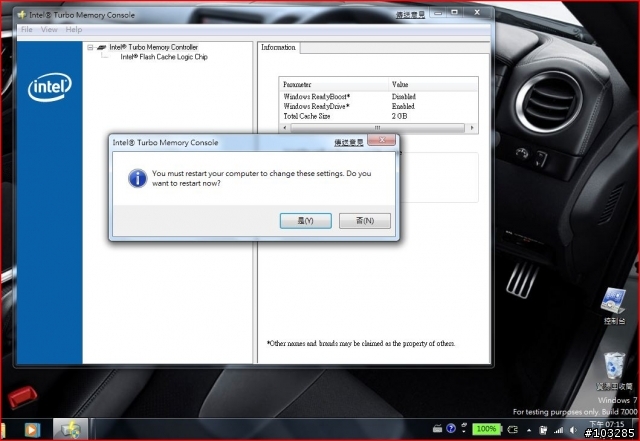Click the Turbo Memory Controller chip icon
This screenshot has height=441, width=640.
pos(102,47)
